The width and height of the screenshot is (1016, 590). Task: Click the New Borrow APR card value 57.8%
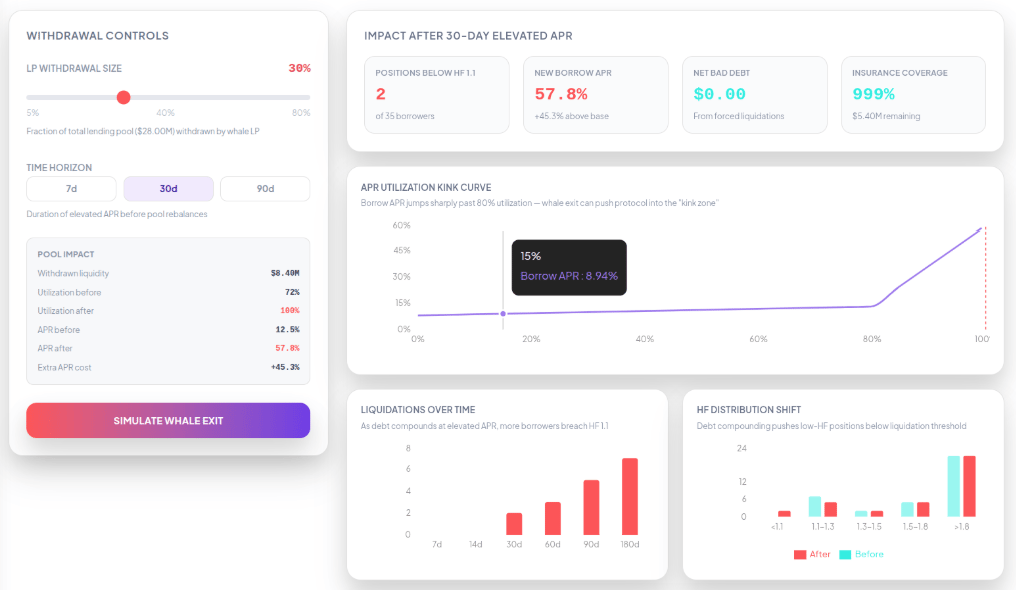(x=560, y=94)
